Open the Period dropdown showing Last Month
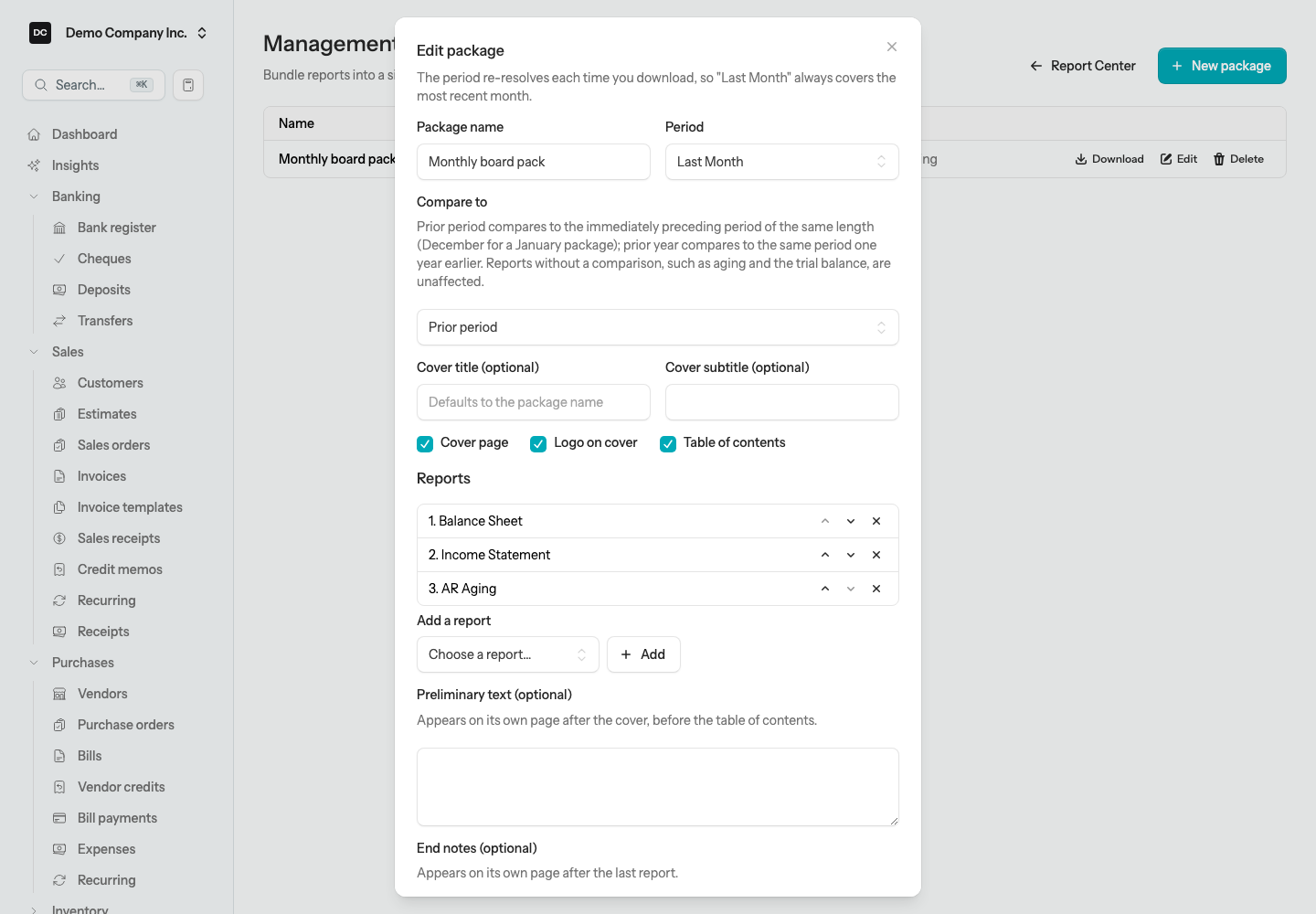1316x914 pixels. click(x=782, y=162)
